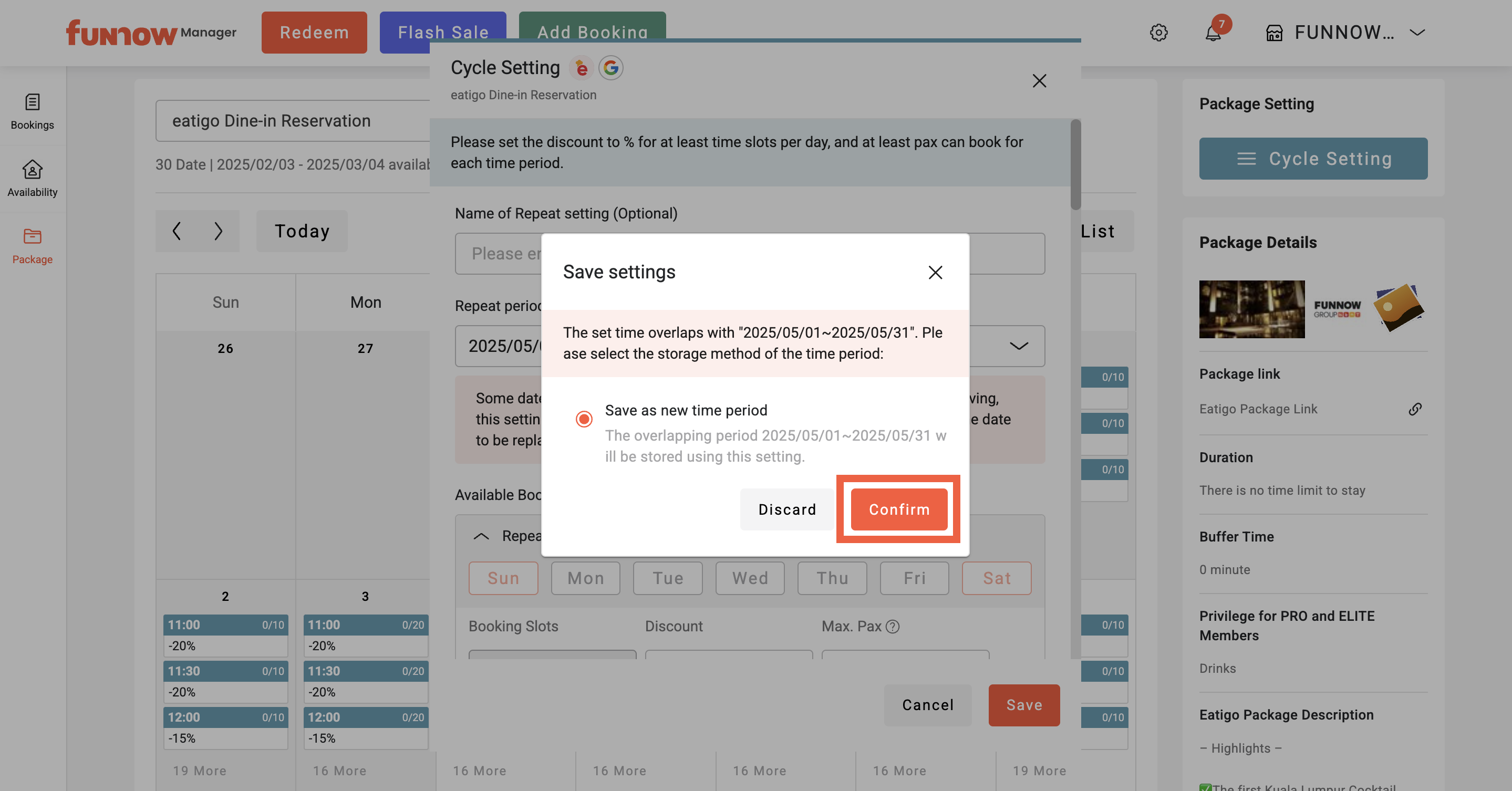The height and width of the screenshot is (791, 1512).
Task: Open 12:00 slot on Monday 3
Action: coord(366,728)
